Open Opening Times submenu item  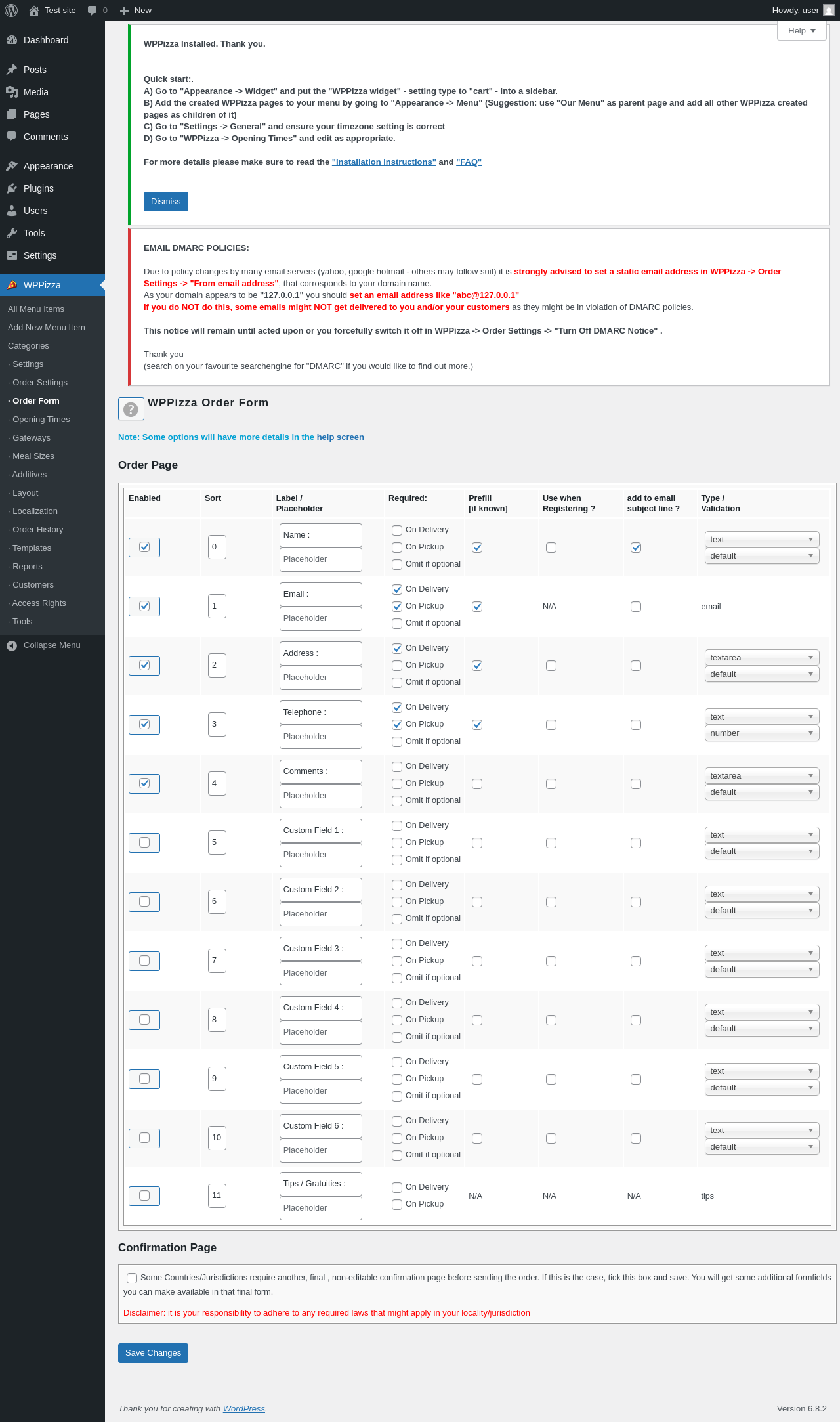[41, 420]
